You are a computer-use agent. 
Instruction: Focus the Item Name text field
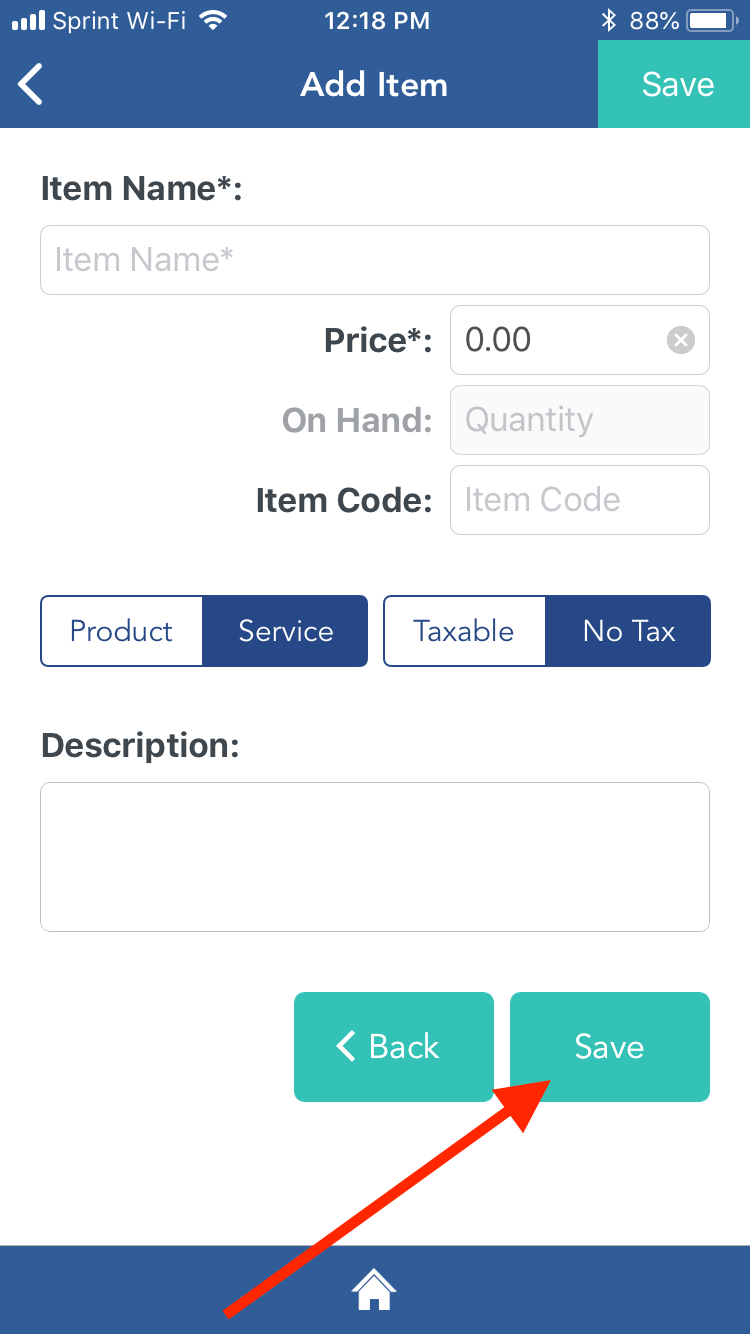tap(374, 260)
